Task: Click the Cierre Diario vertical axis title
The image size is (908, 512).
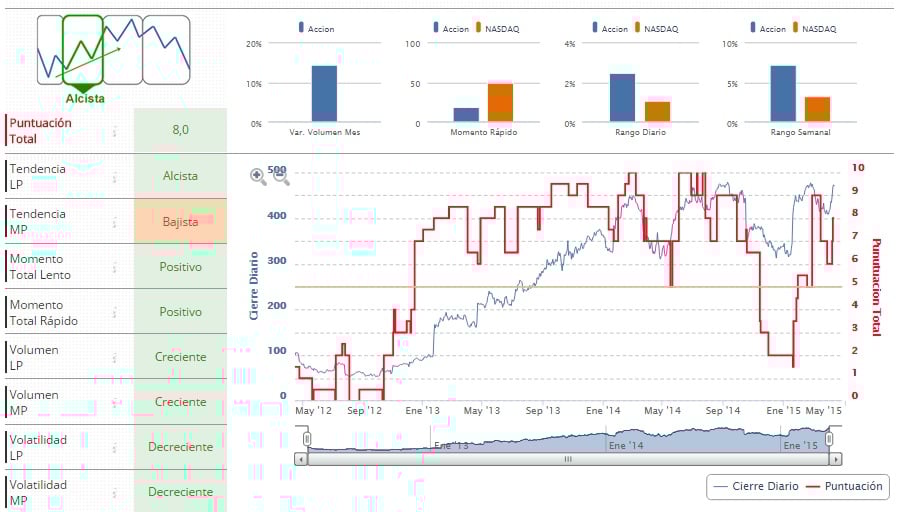Action: [x=254, y=286]
